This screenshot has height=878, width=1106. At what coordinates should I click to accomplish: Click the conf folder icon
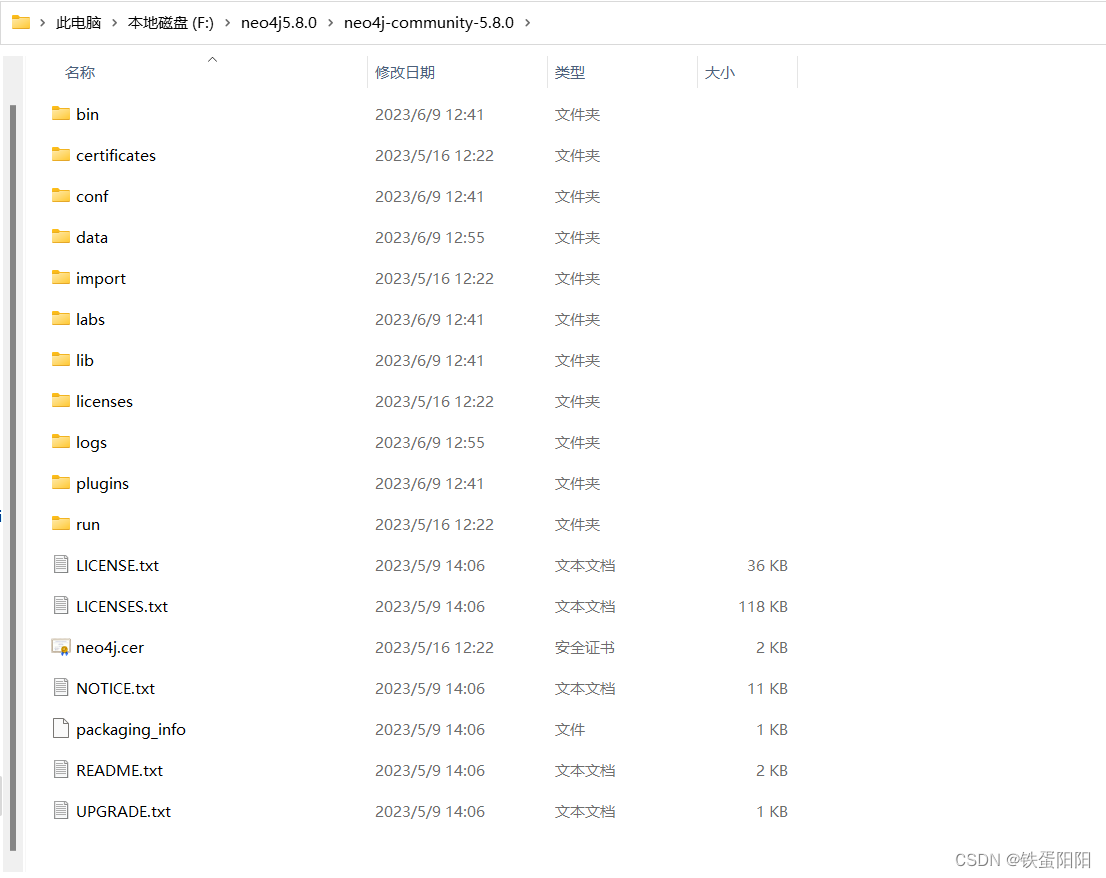(61, 195)
